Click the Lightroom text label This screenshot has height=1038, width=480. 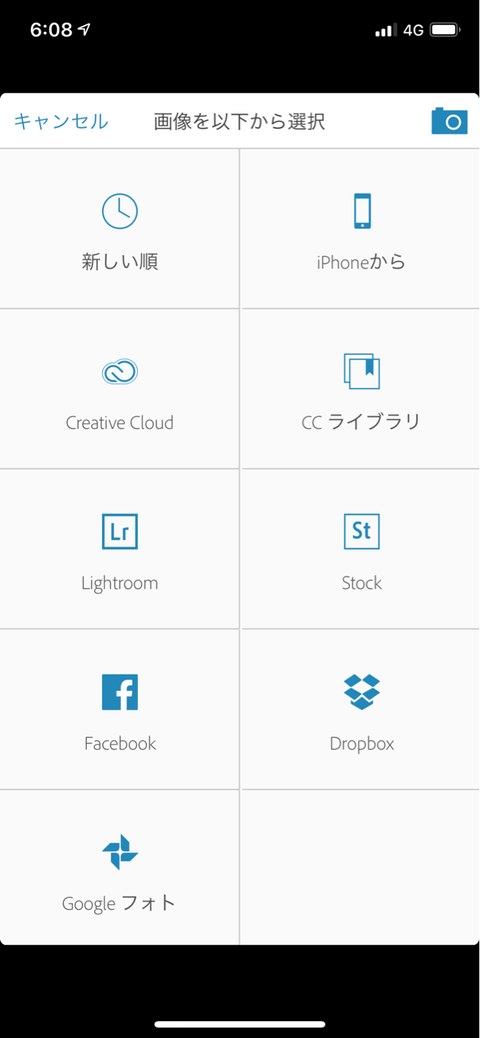pyautogui.click(x=120, y=583)
